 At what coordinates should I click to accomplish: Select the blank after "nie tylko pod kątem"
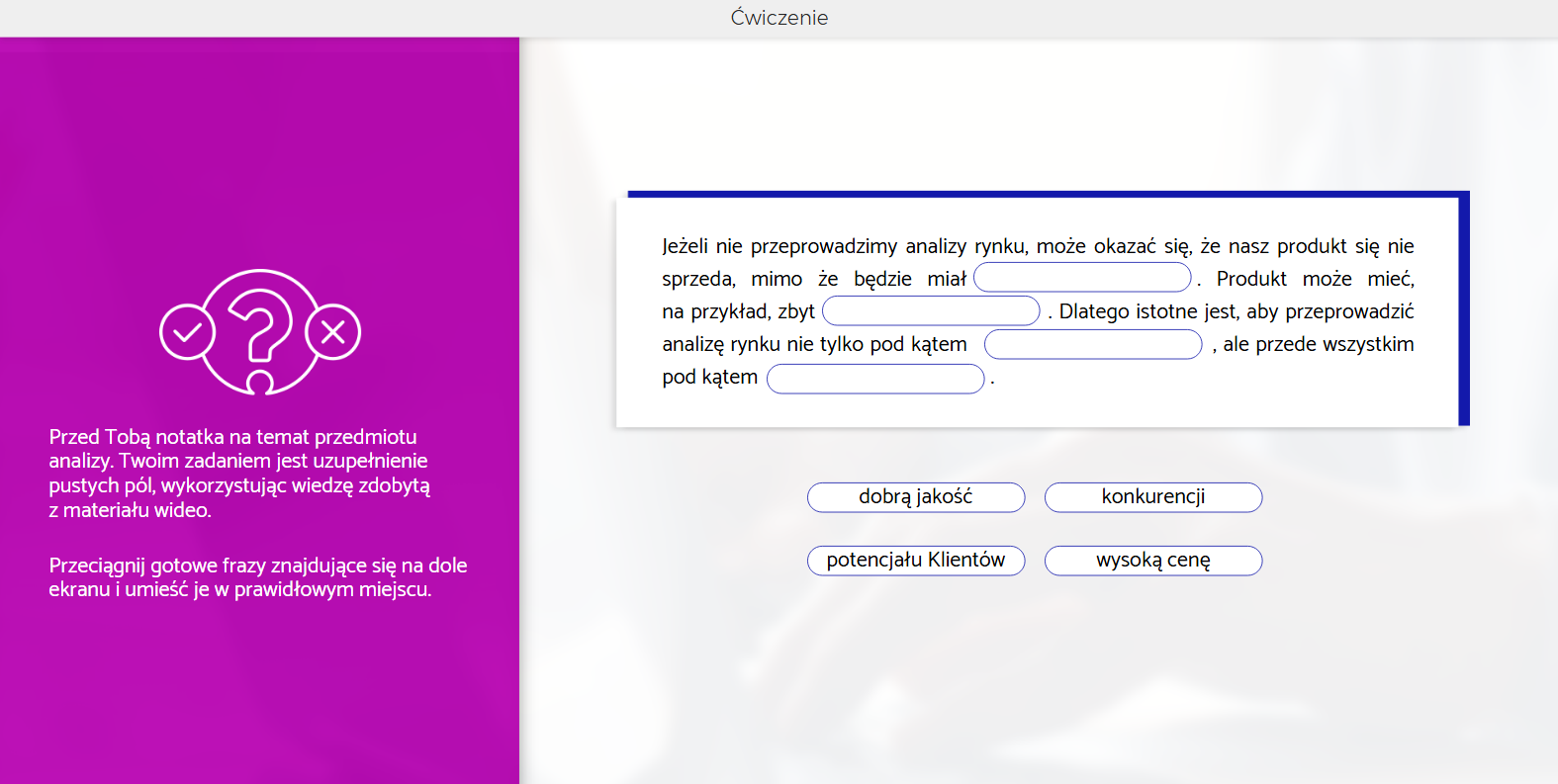(x=1092, y=344)
